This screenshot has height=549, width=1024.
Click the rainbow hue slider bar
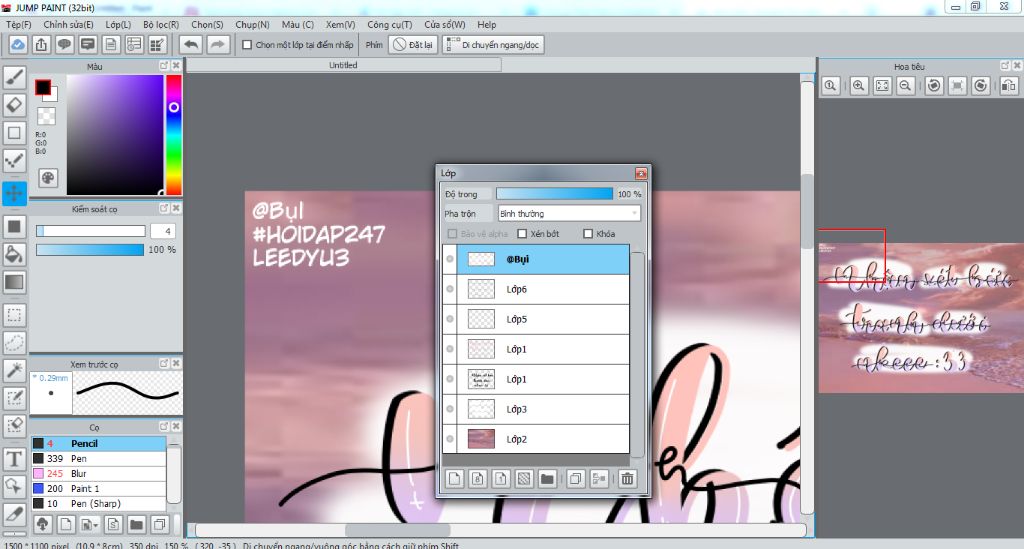(x=174, y=134)
